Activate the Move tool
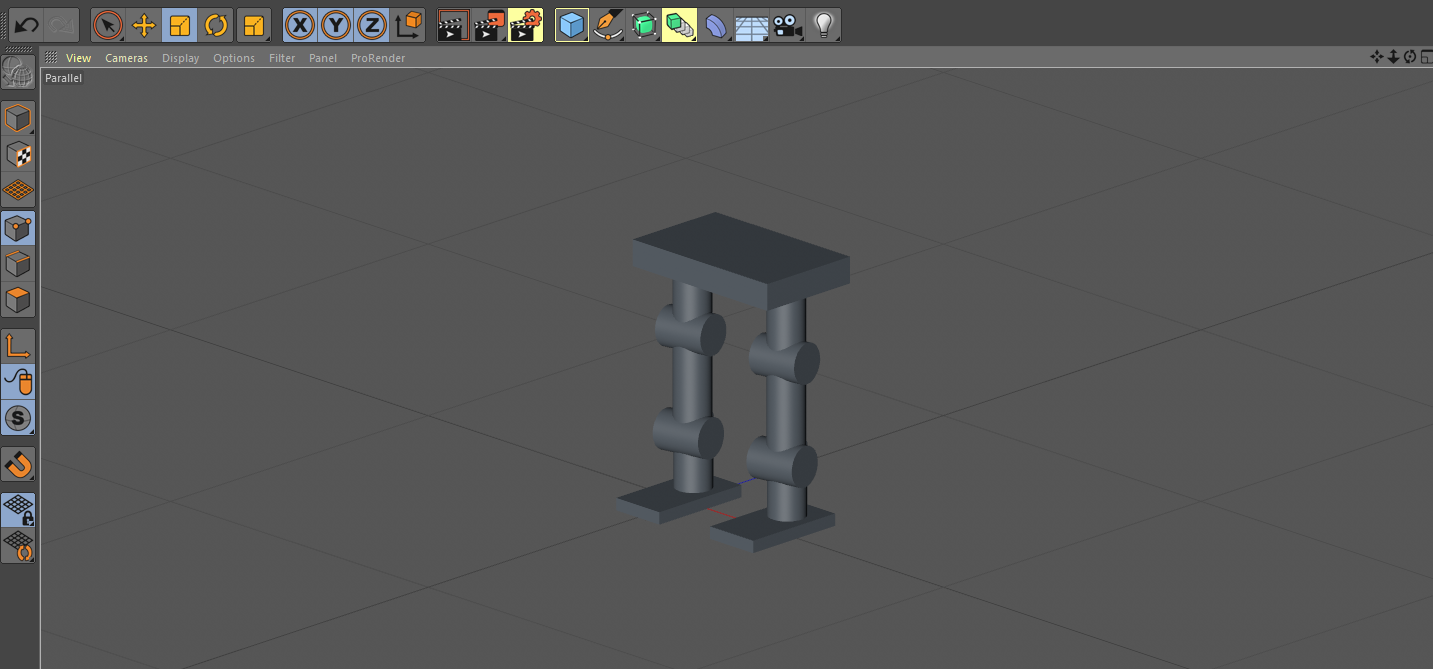The width and height of the screenshot is (1433, 669). click(x=144, y=24)
